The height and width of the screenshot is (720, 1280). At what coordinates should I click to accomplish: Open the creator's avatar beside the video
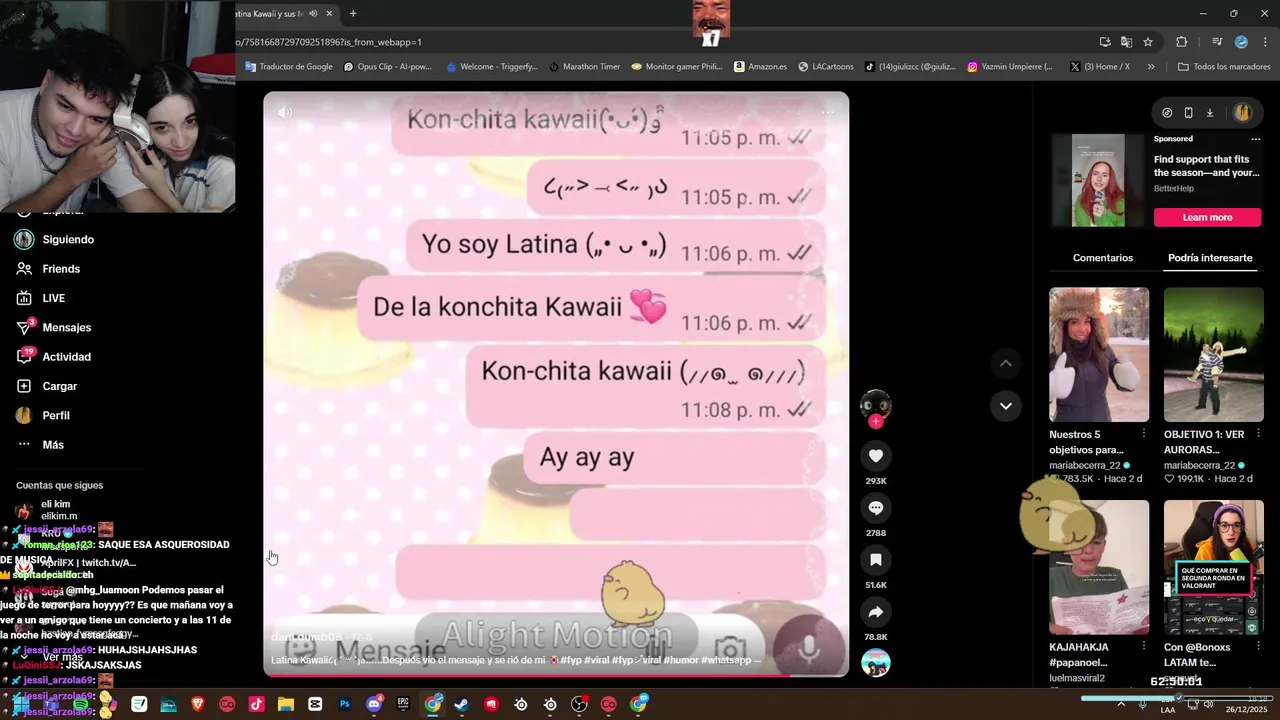click(875, 404)
